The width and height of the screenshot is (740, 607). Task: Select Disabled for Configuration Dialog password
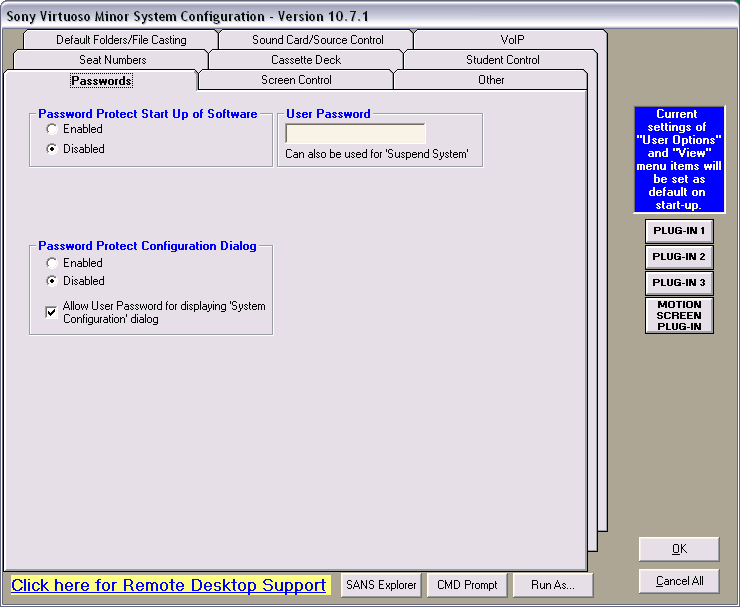pyautogui.click(x=51, y=281)
